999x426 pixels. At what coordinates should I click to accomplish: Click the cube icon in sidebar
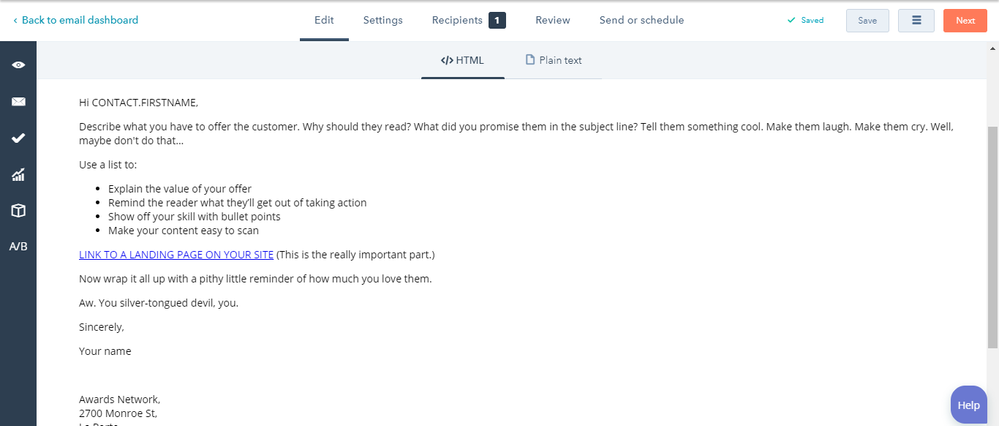[x=18, y=211]
